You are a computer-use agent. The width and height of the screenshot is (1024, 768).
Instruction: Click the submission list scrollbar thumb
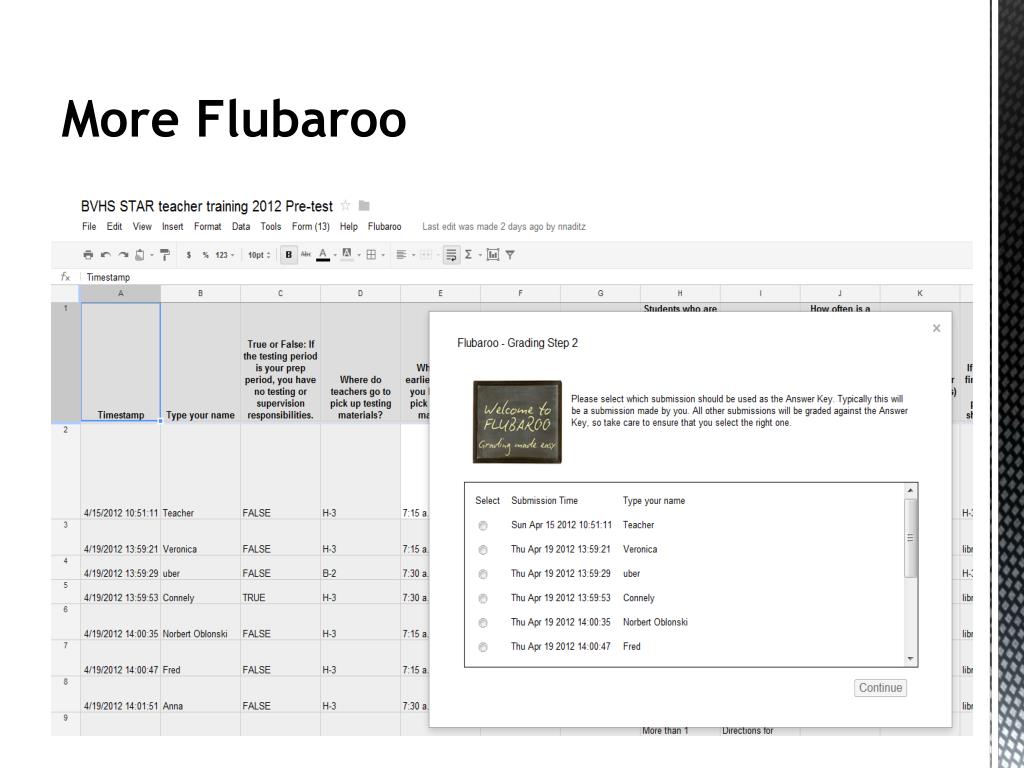click(x=910, y=538)
